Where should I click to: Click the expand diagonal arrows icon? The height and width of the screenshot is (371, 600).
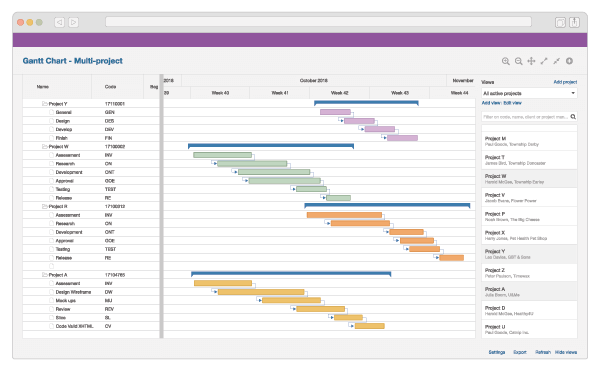[x=544, y=61]
